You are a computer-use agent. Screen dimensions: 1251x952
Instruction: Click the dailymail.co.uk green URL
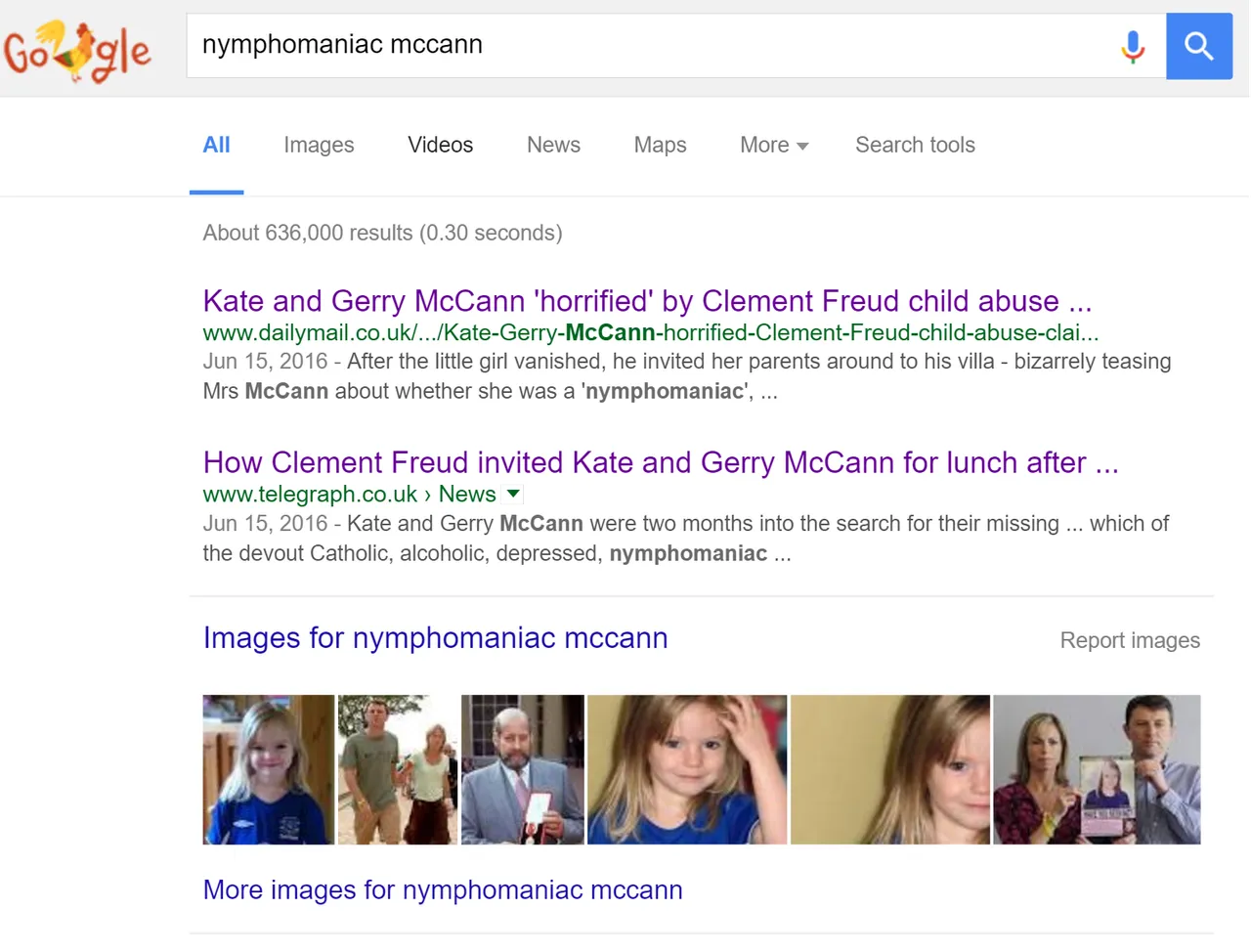651,332
